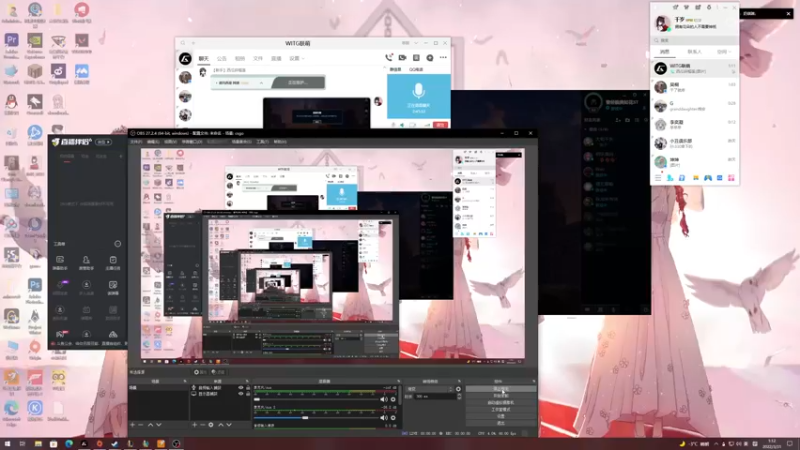Adjust second audio track volume slider in mixer
Image resolution: width=800 pixels, height=450 pixels.
point(316,418)
